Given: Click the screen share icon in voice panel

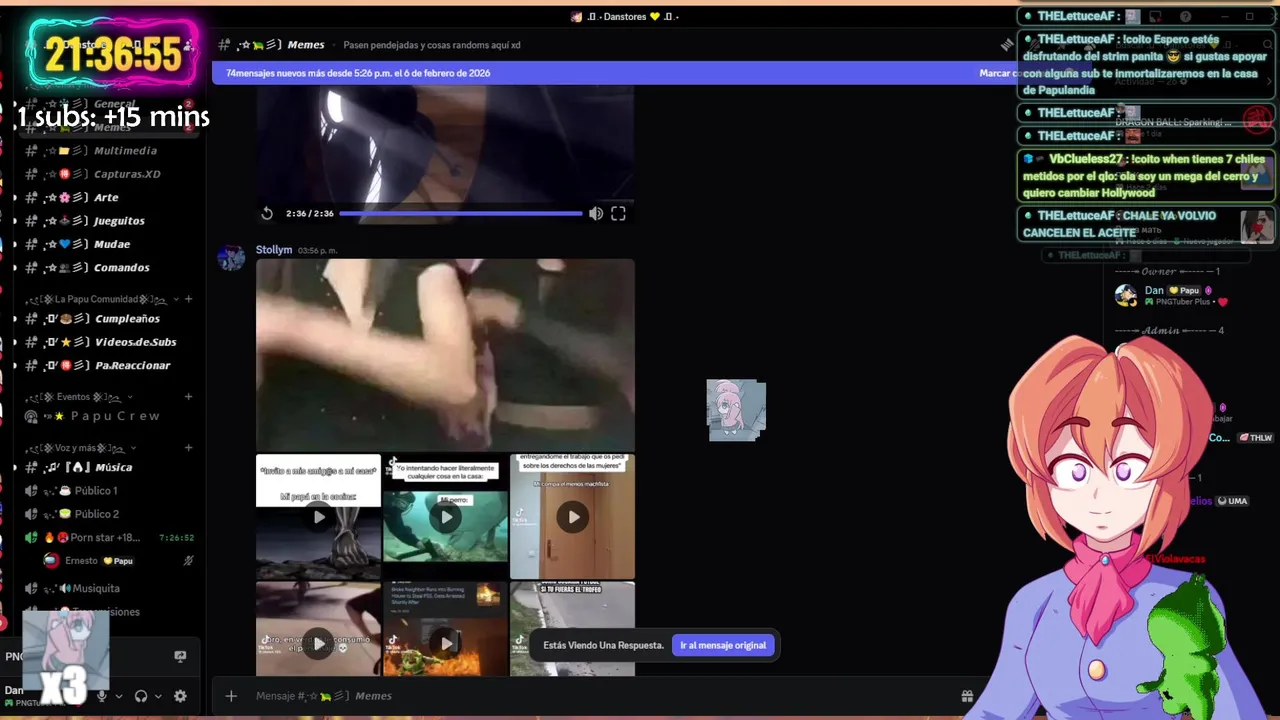Looking at the screenshot, I should pos(180,656).
